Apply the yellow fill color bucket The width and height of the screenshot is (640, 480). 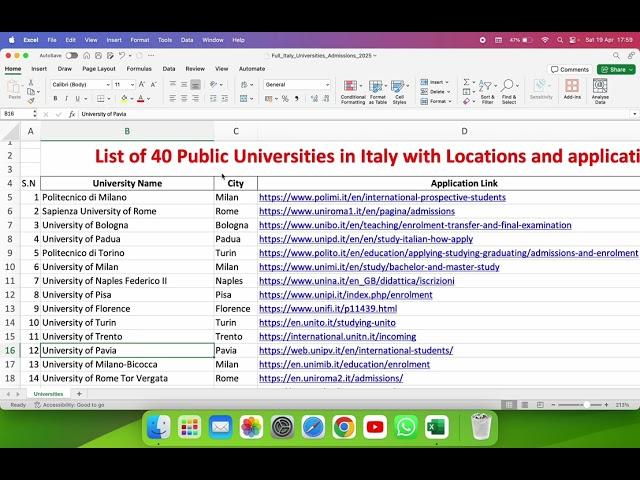pos(124,98)
